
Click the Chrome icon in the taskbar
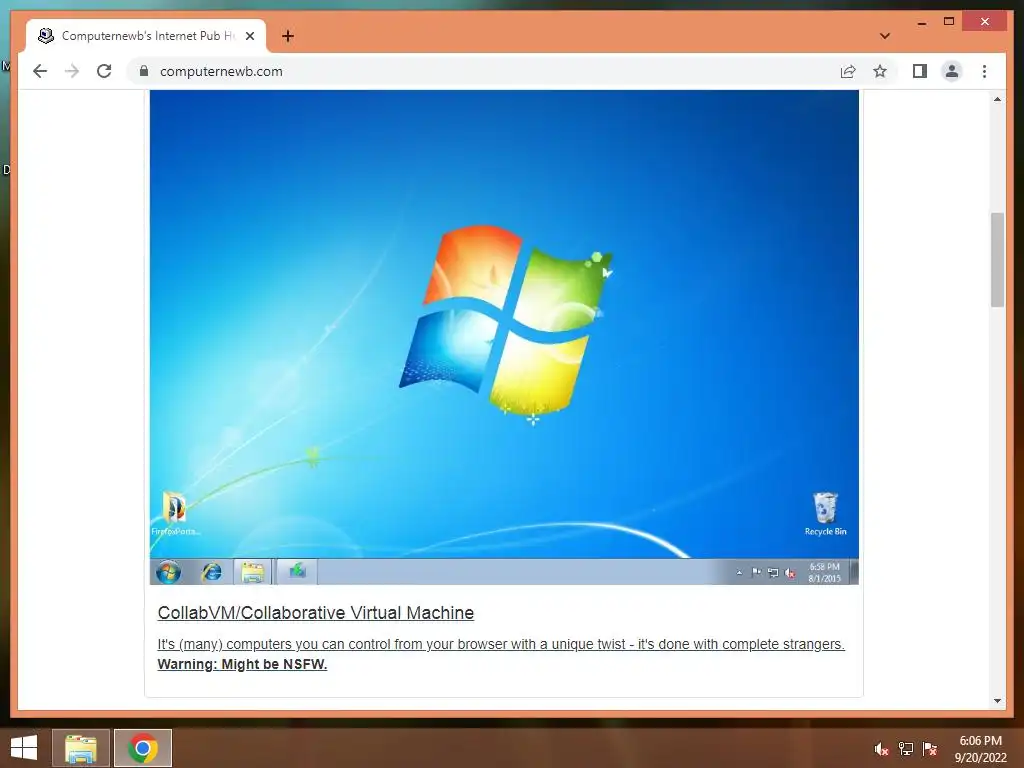(143, 748)
